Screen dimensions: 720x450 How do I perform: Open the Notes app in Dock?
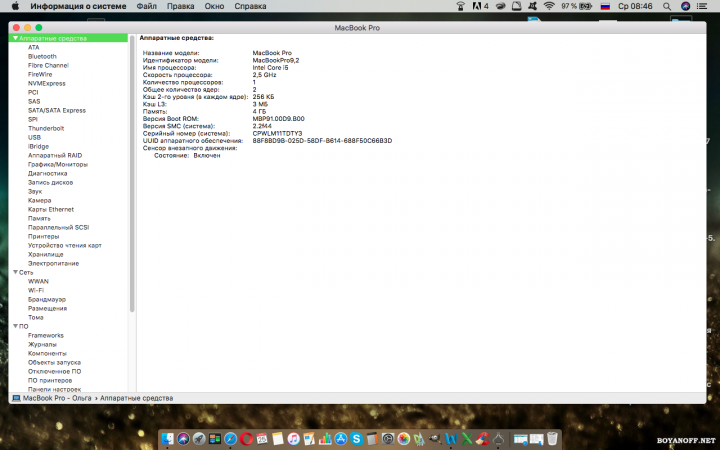click(278, 439)
